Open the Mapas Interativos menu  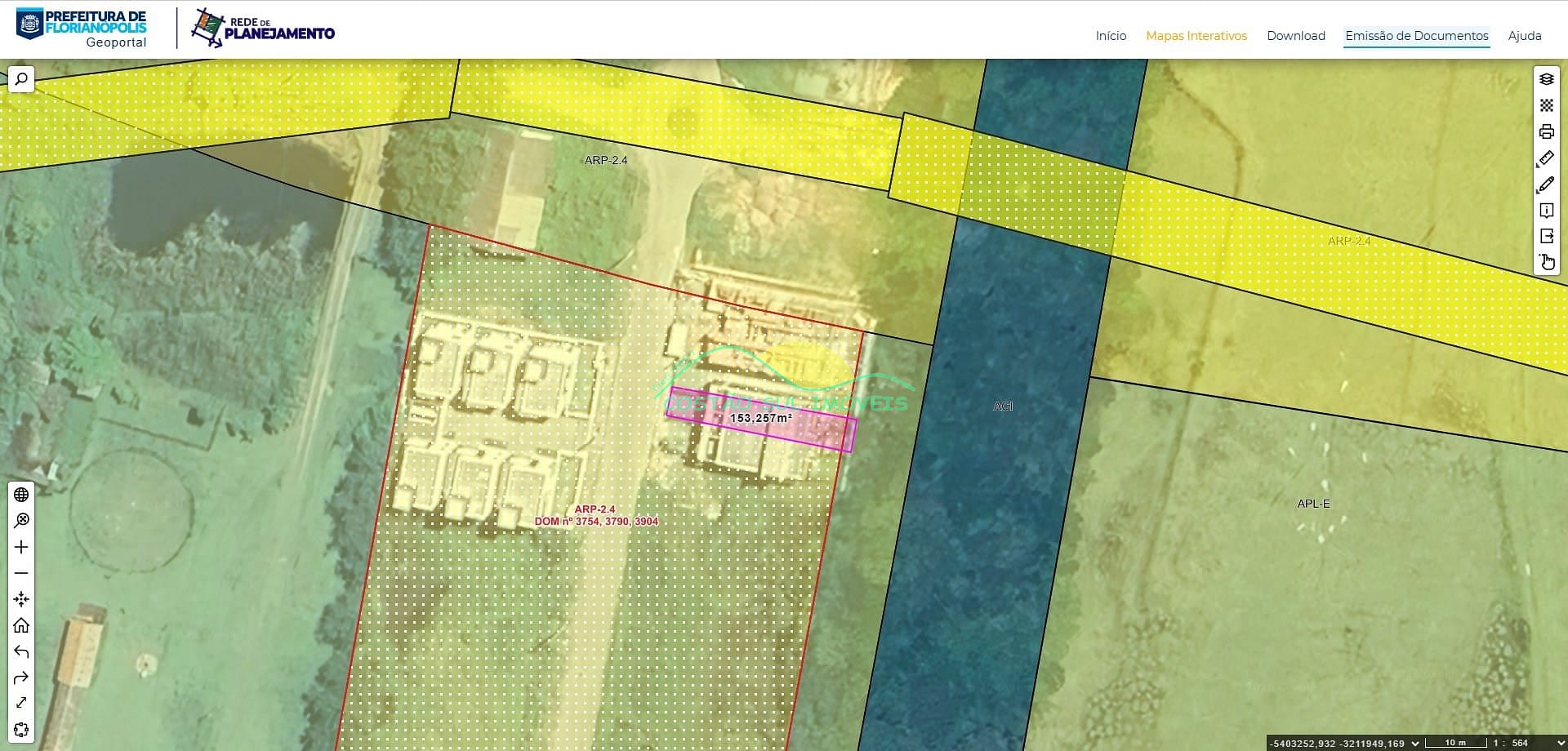coord(1196,36)
